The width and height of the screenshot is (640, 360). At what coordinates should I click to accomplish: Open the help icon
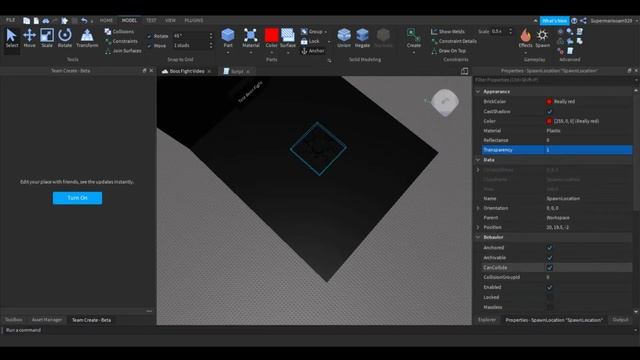point(574,20)
